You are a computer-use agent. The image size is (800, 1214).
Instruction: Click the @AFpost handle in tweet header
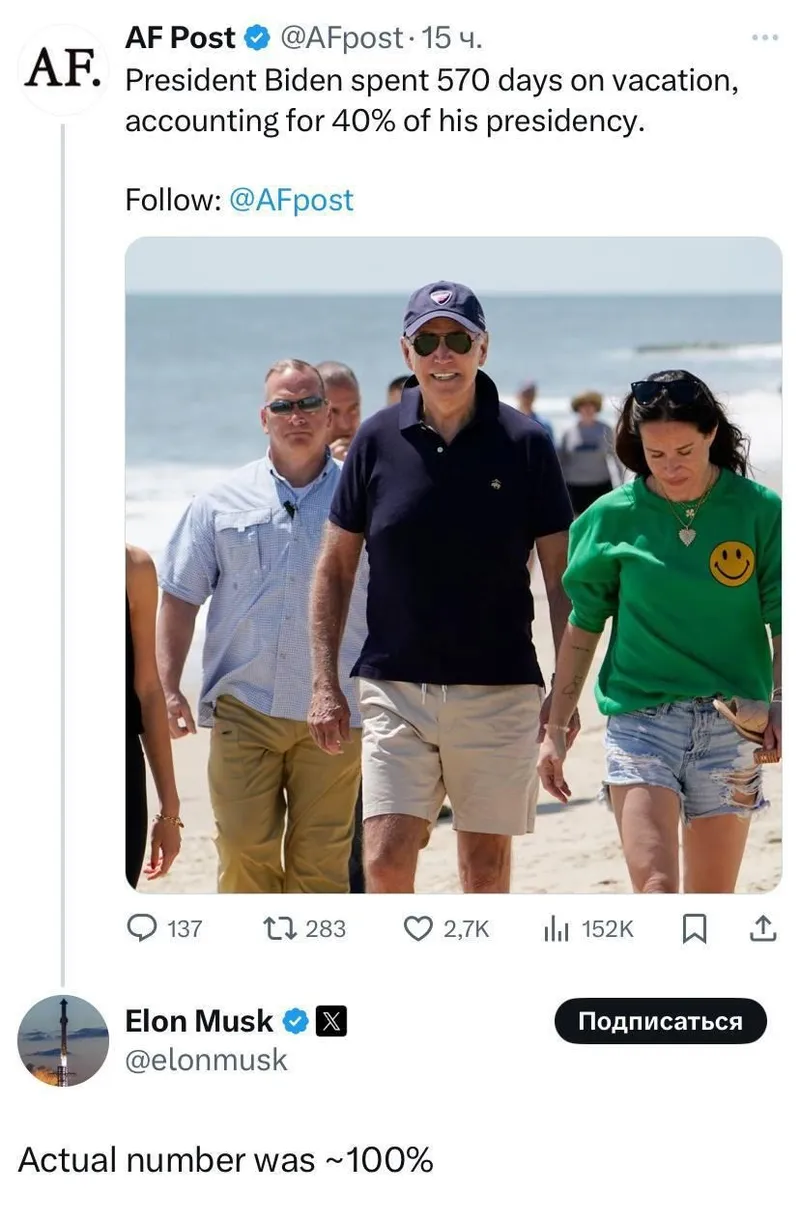pos(340,39)
